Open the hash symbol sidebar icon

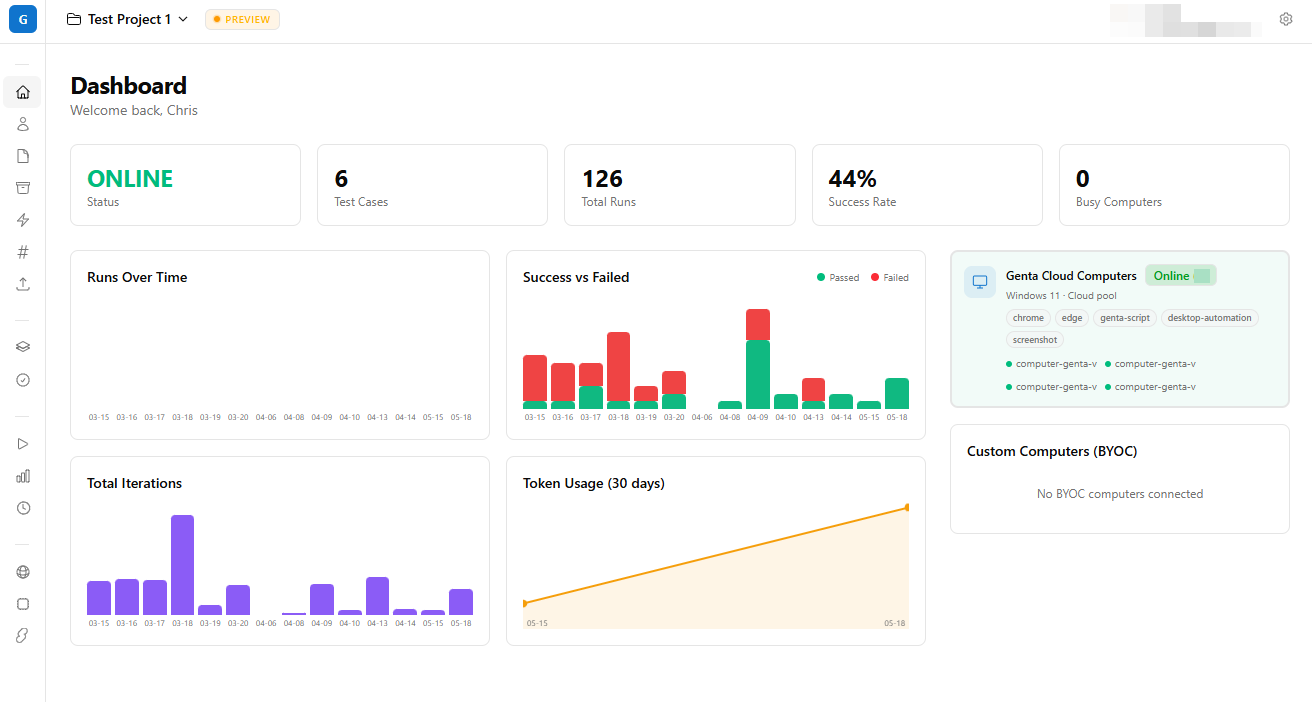point(23,252)
